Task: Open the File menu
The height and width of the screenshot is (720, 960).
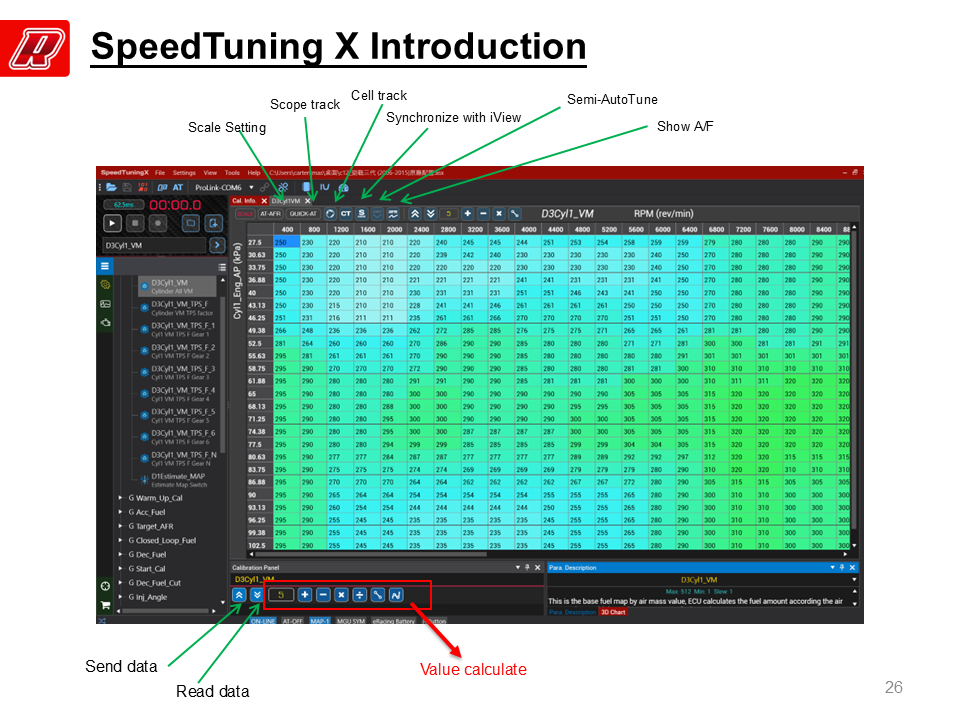Action: point(160,173)
